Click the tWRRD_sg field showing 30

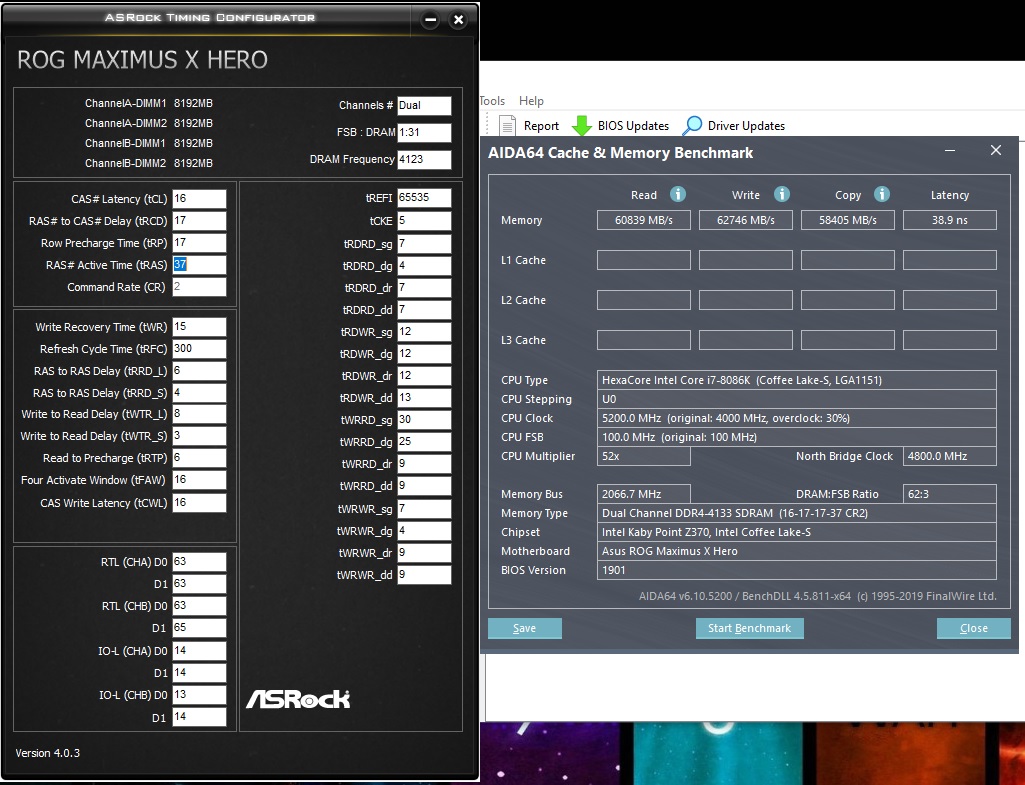424,420
